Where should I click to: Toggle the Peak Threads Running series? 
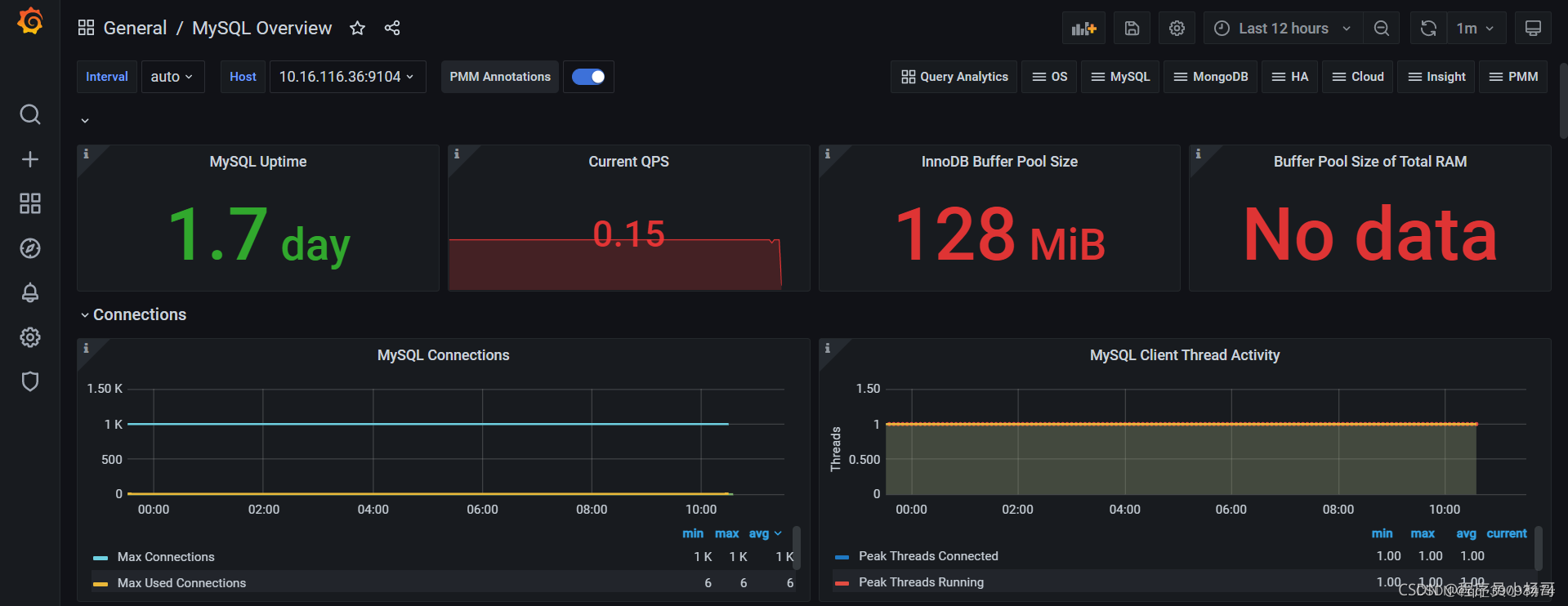[921, 582]
